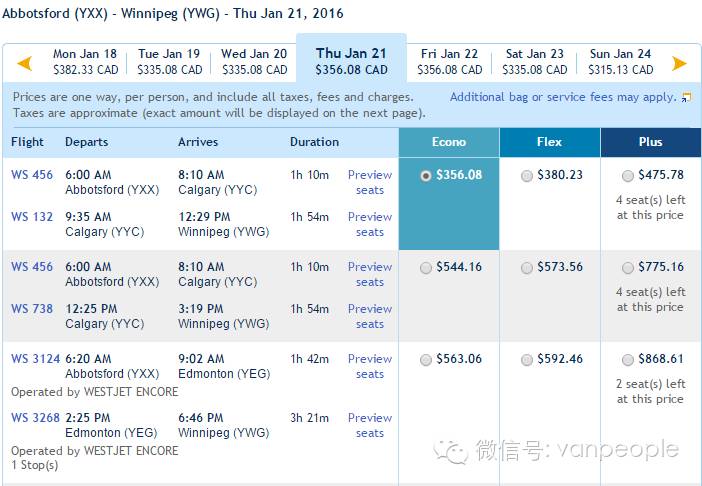
Task: Select the Econo $544.16 fare radio button
Action: [426, 268]
